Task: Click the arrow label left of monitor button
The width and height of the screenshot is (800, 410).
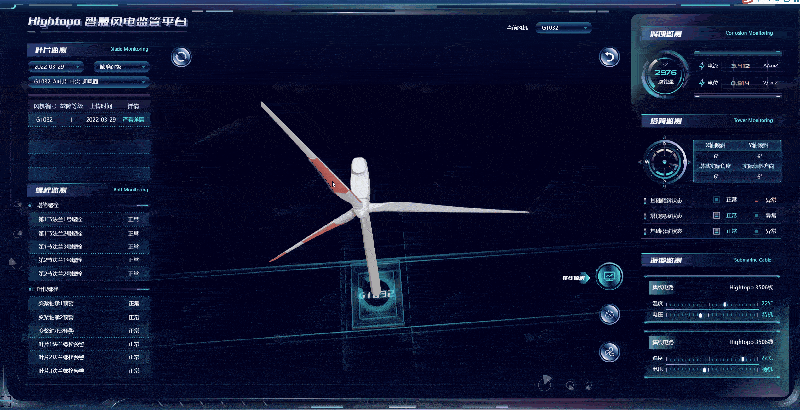Action: point(576,278)
